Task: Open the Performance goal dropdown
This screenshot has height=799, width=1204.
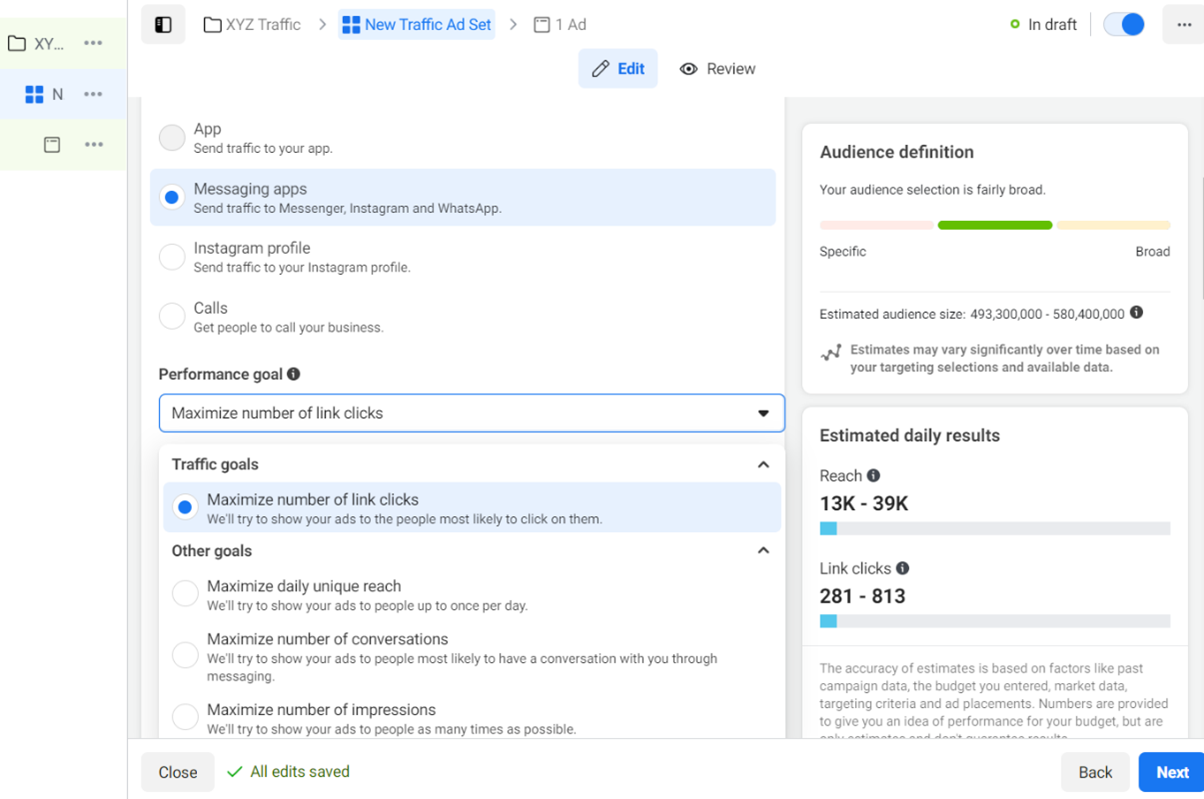Action: click(x=471, y=413)
